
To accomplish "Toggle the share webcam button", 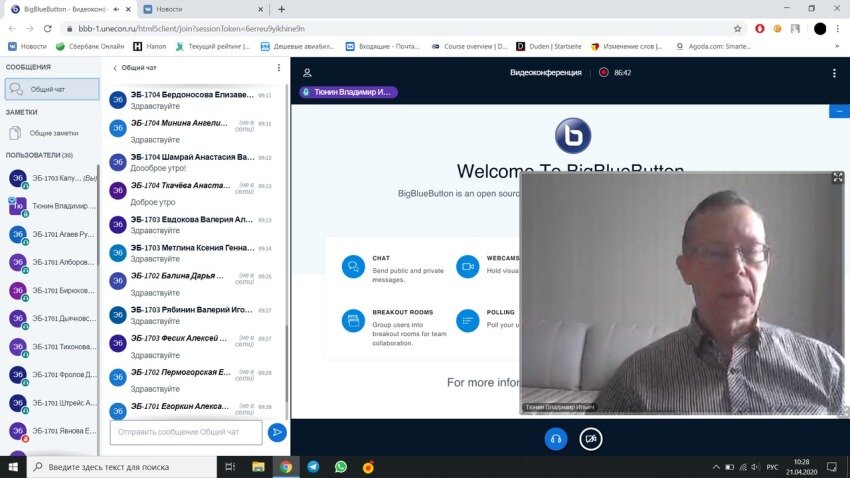I will [591, 439].
